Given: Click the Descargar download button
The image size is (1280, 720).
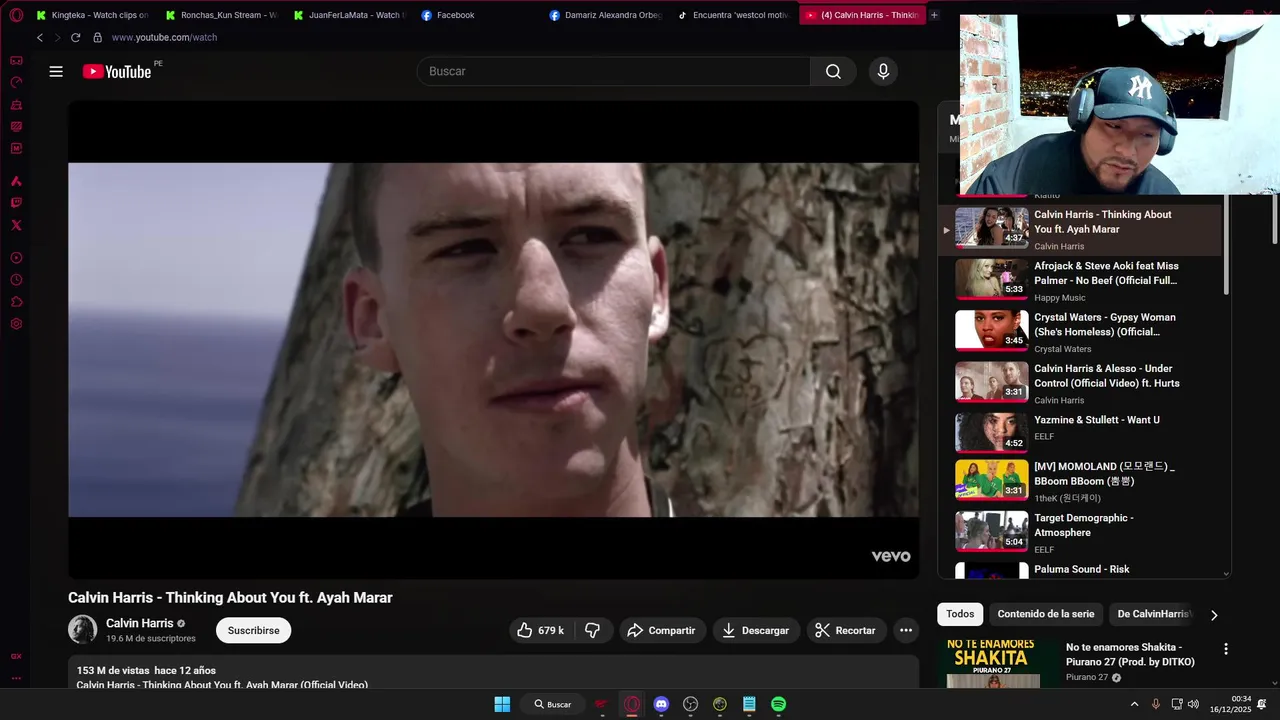Looking at the screenshot, I should 755,630.
